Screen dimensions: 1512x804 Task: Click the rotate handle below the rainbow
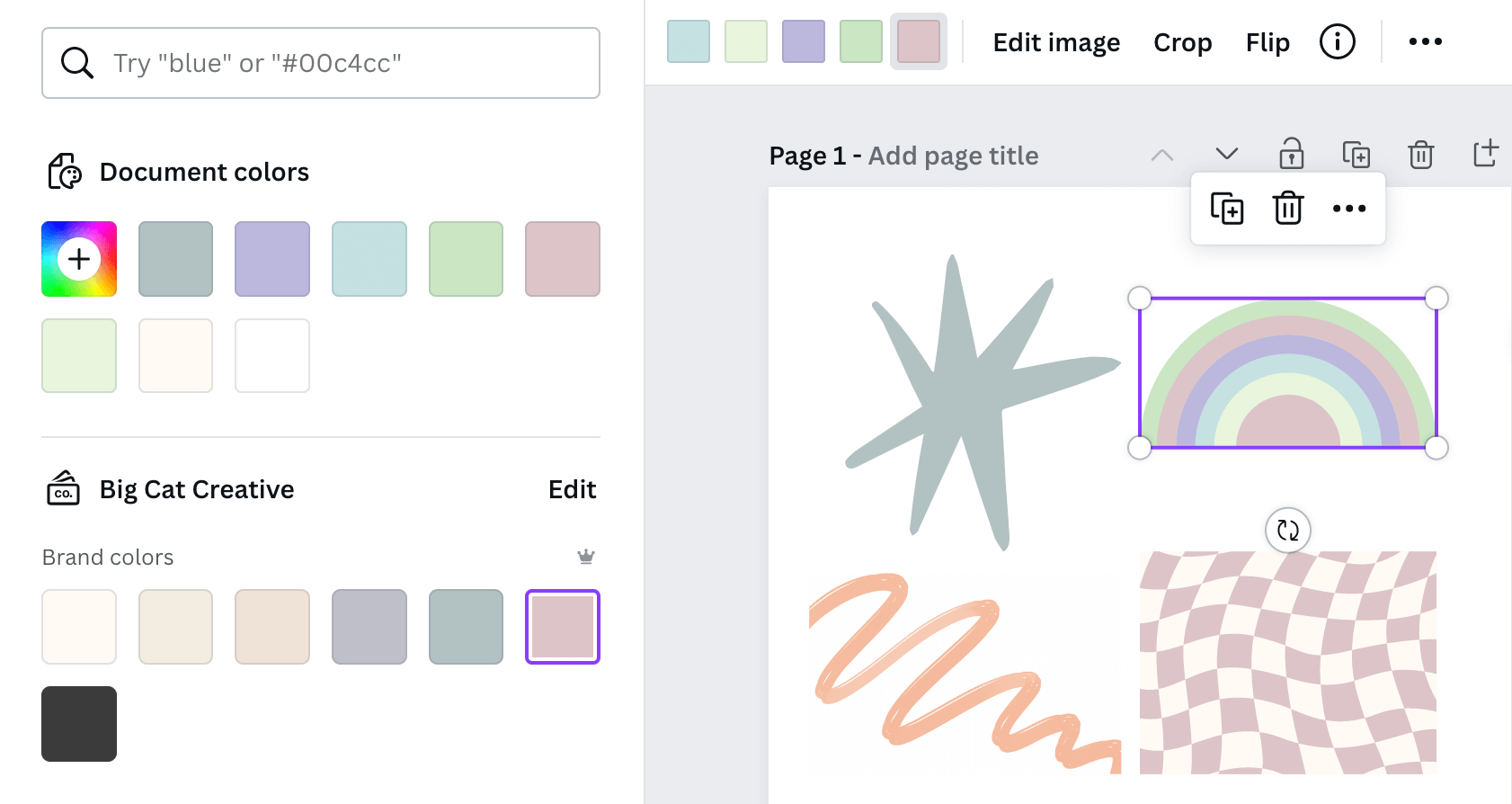pyautogui.click(x=1287, y=531)
